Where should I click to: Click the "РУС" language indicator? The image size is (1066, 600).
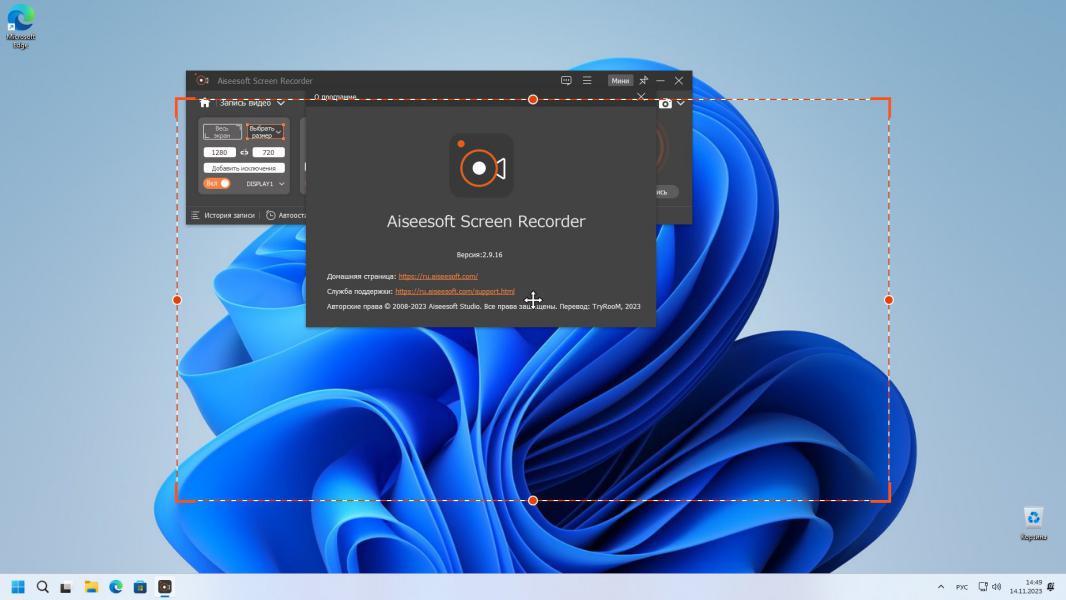coord(961,587)
